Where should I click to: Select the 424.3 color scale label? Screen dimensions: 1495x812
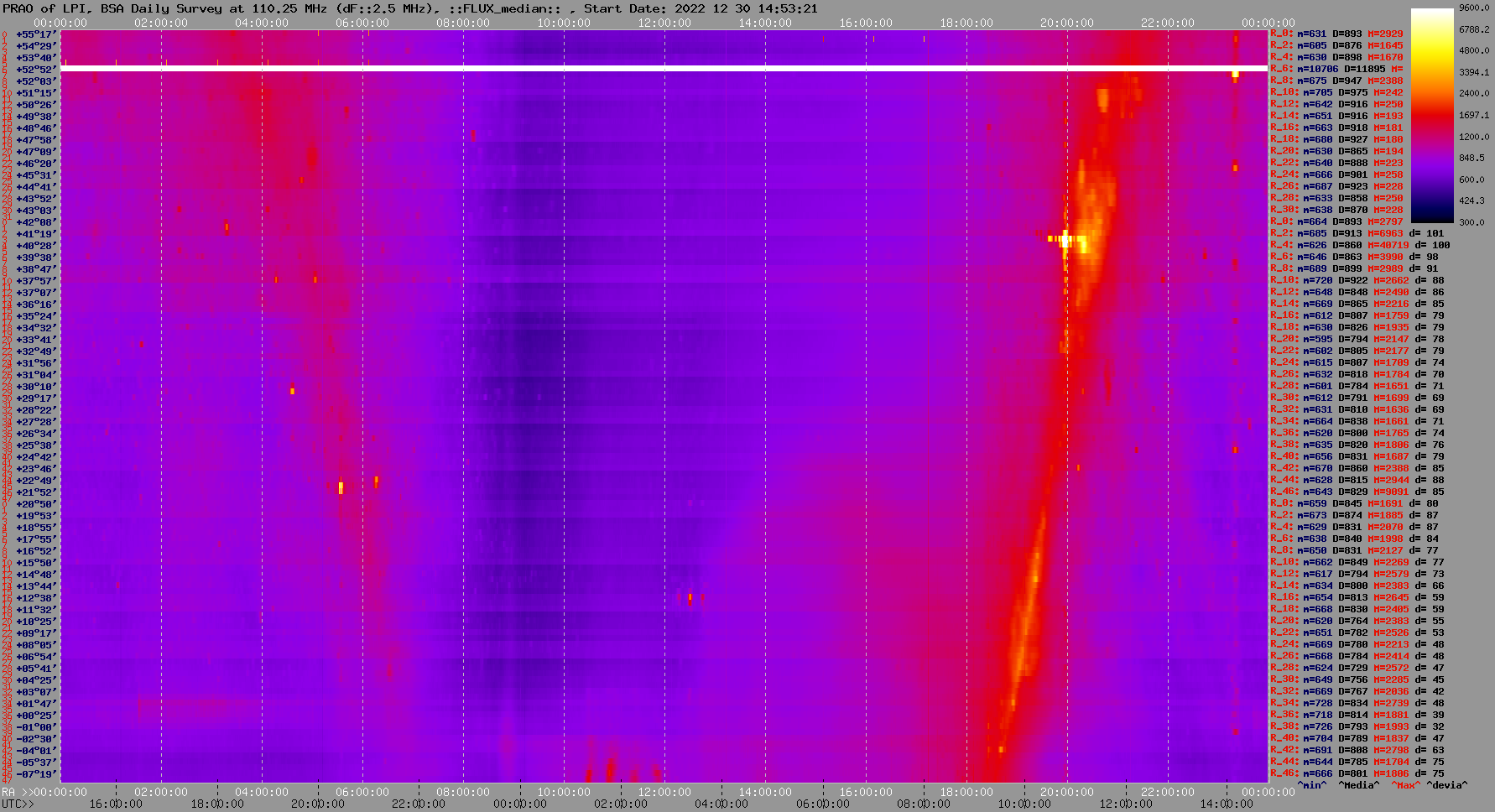click(1472, 200)
